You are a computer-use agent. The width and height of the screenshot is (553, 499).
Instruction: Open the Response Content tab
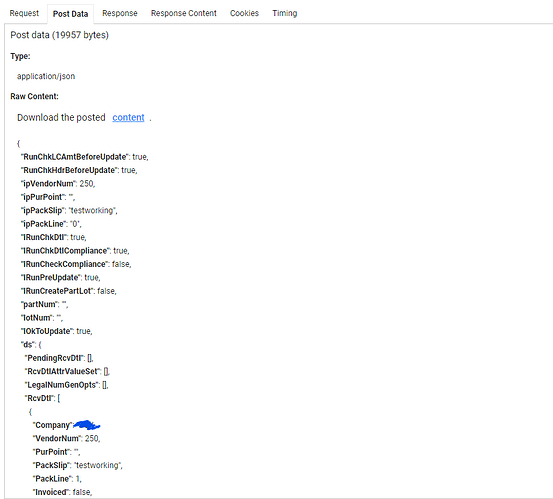183,13
